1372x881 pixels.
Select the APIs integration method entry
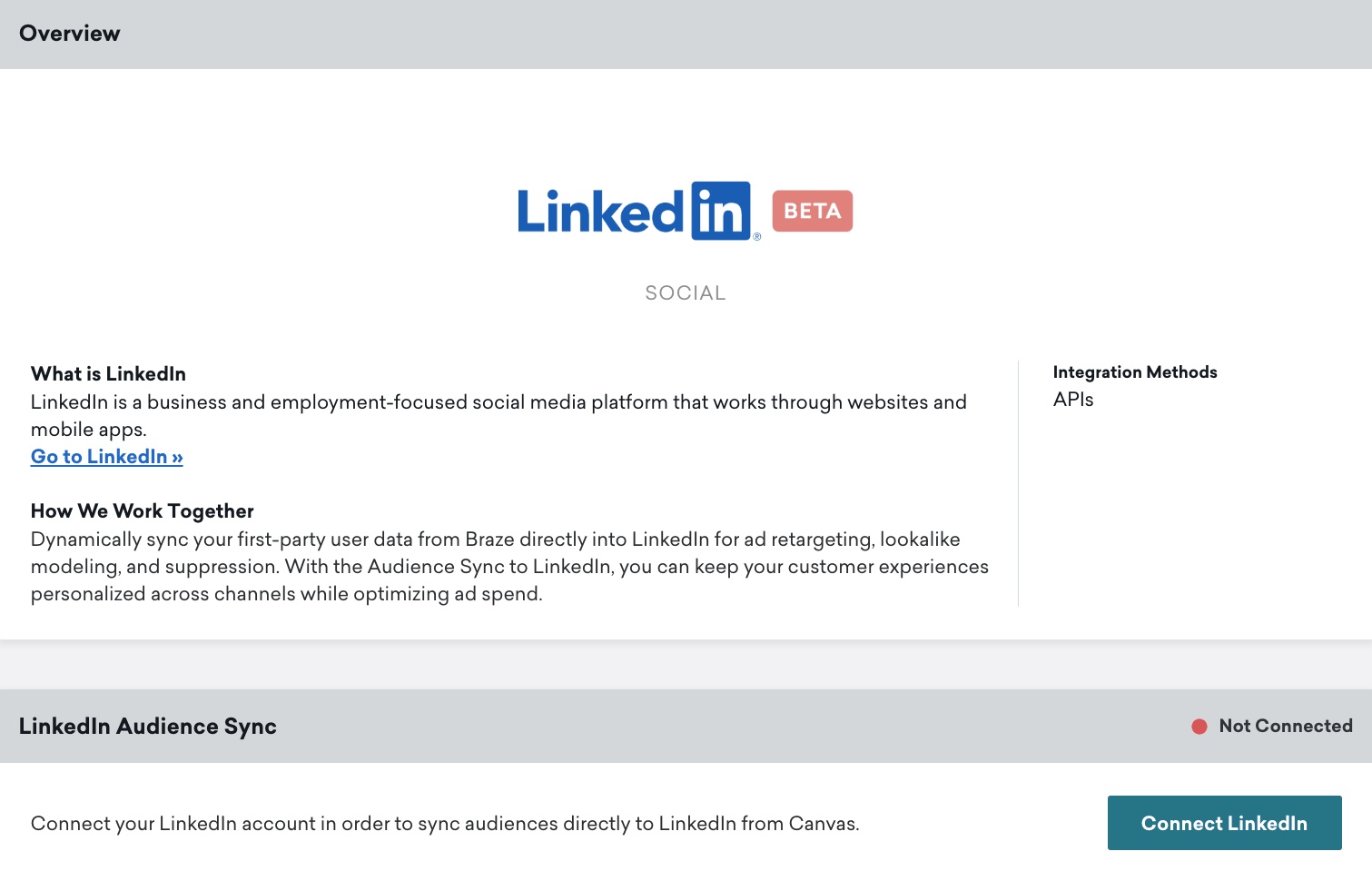(1071, 400)
